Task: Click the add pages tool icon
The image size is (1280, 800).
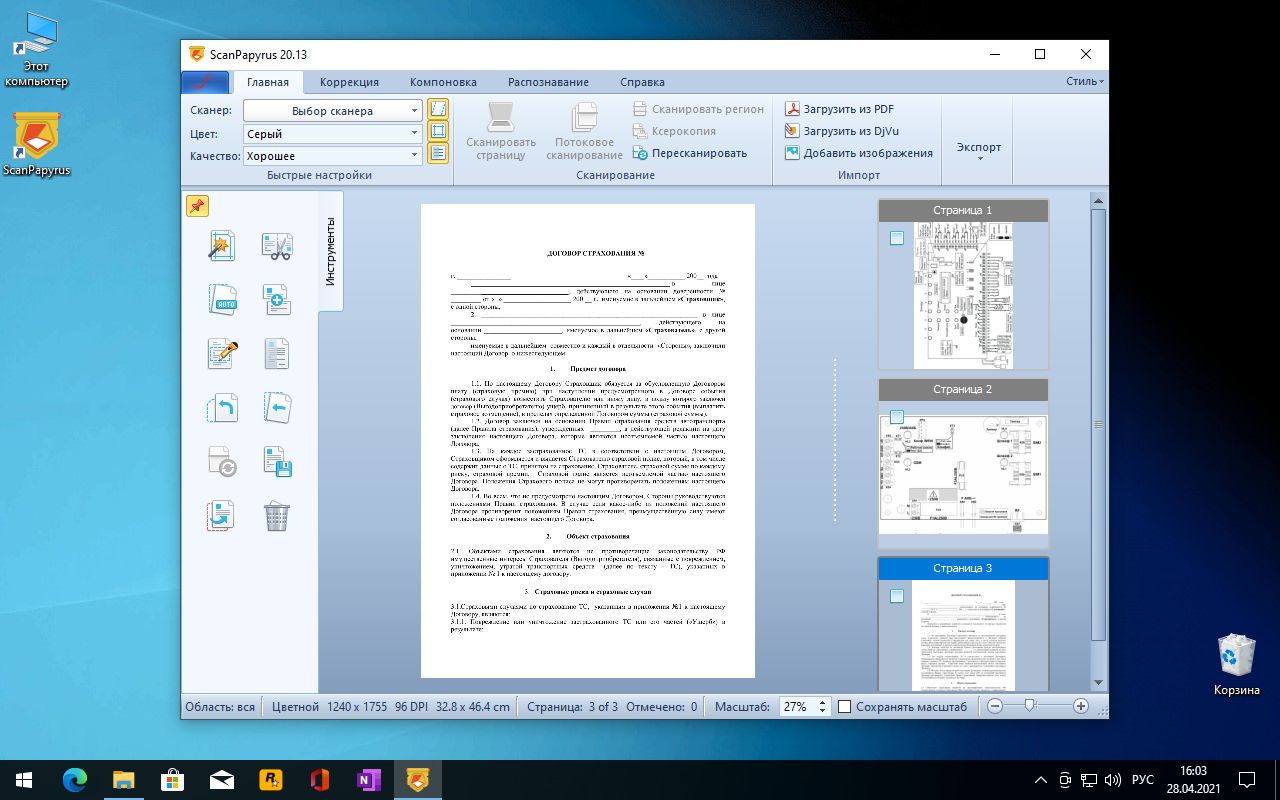Action: pos(278,296)
